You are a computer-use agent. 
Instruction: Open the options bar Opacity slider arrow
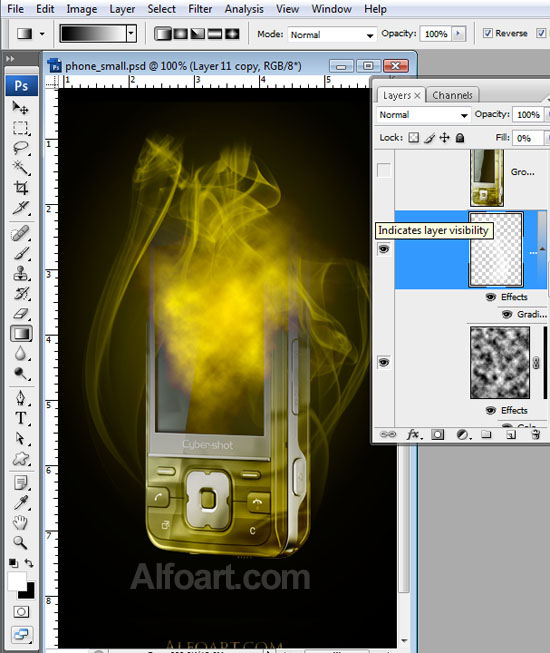coord(459,33)
